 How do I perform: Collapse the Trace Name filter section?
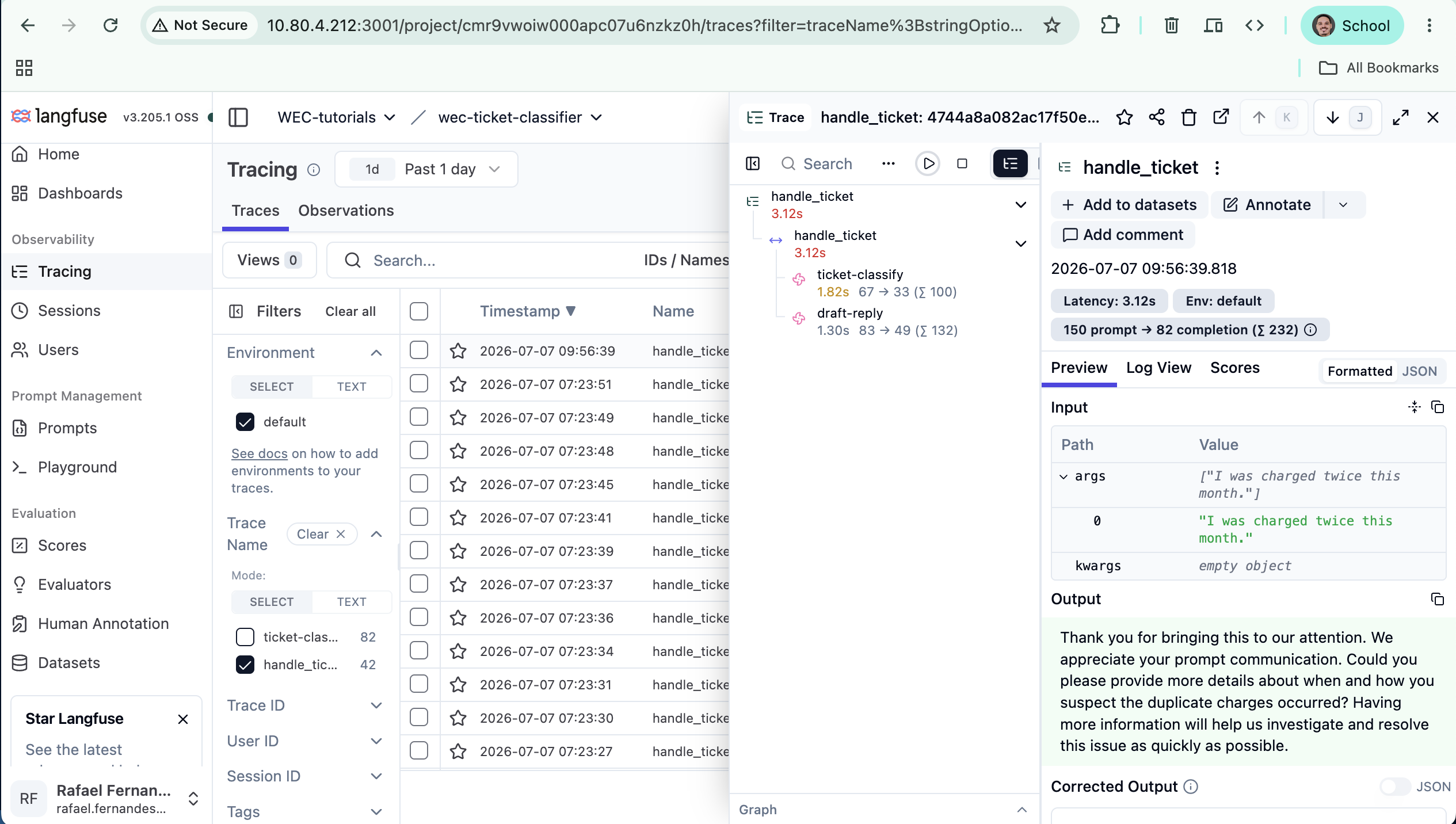376,534
